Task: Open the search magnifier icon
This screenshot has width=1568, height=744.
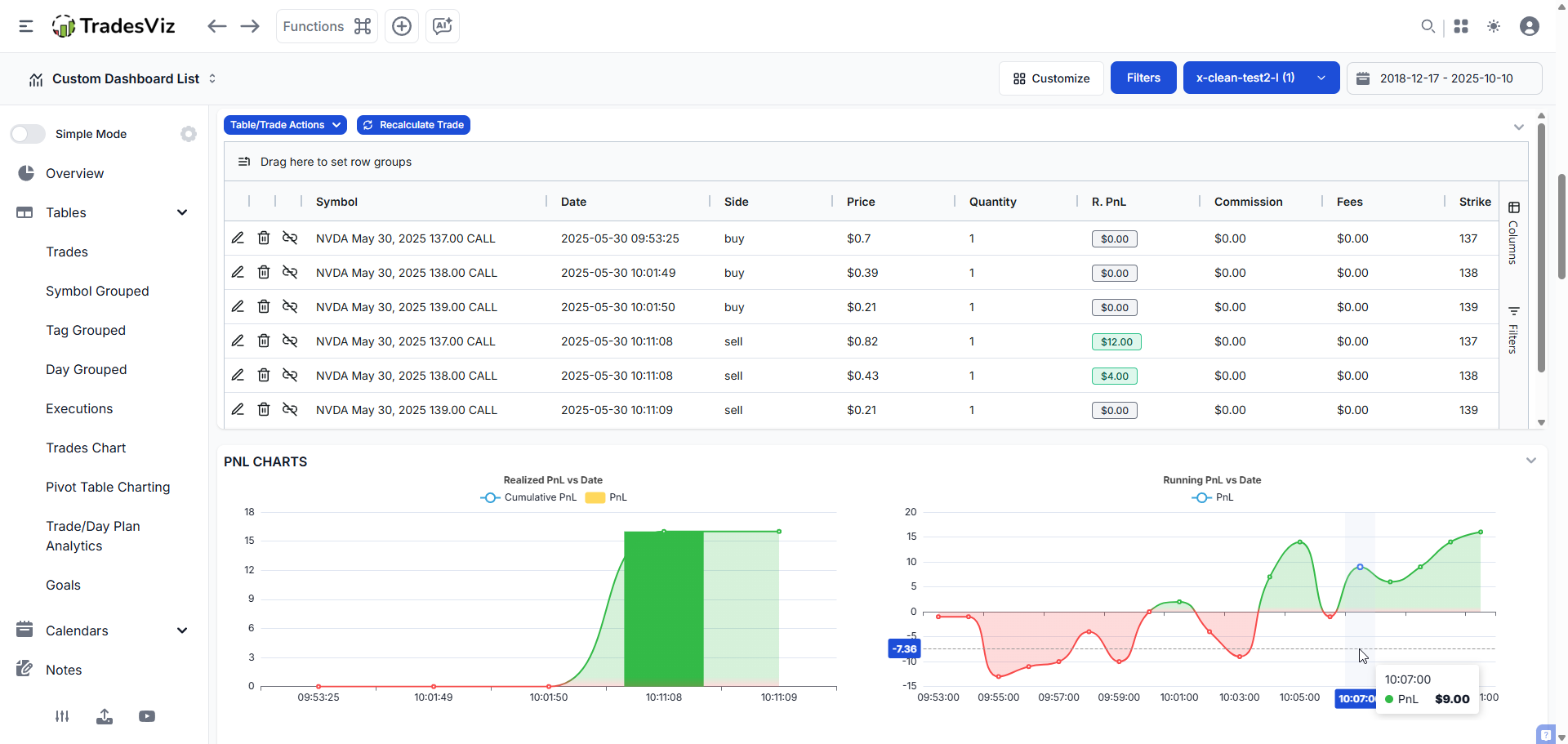Action: click(1428, 26)
